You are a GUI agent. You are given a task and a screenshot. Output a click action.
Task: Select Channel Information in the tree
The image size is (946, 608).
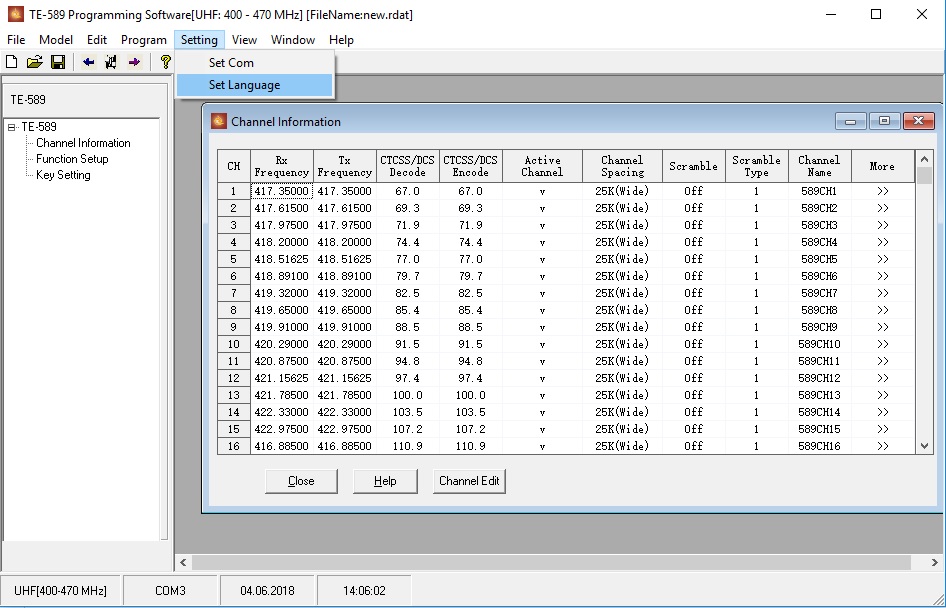coord(83,143)
